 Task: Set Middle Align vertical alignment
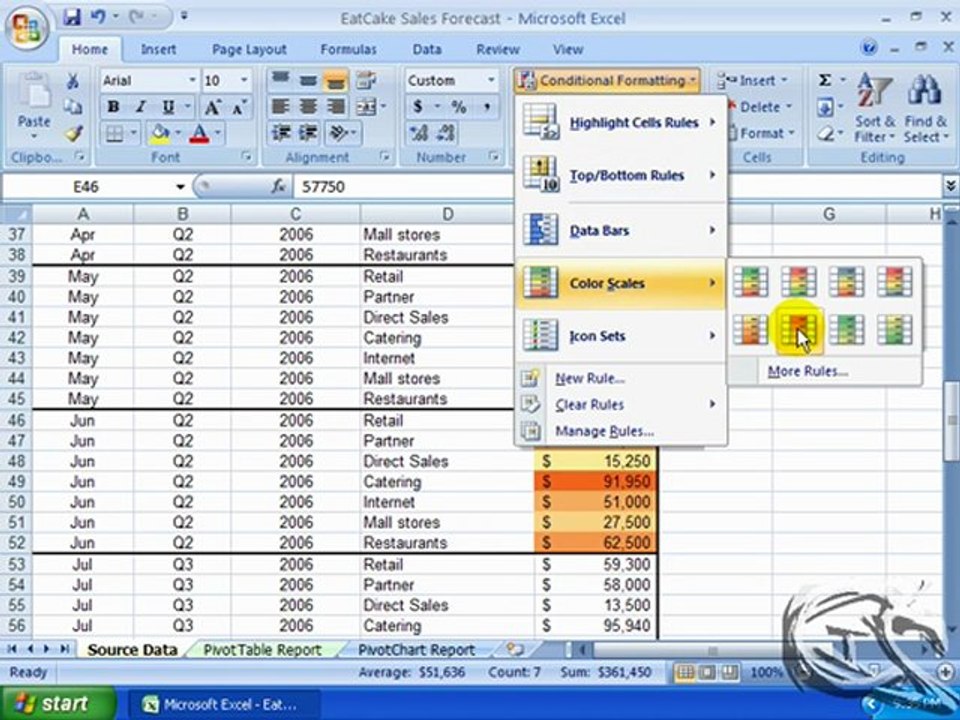308,80
